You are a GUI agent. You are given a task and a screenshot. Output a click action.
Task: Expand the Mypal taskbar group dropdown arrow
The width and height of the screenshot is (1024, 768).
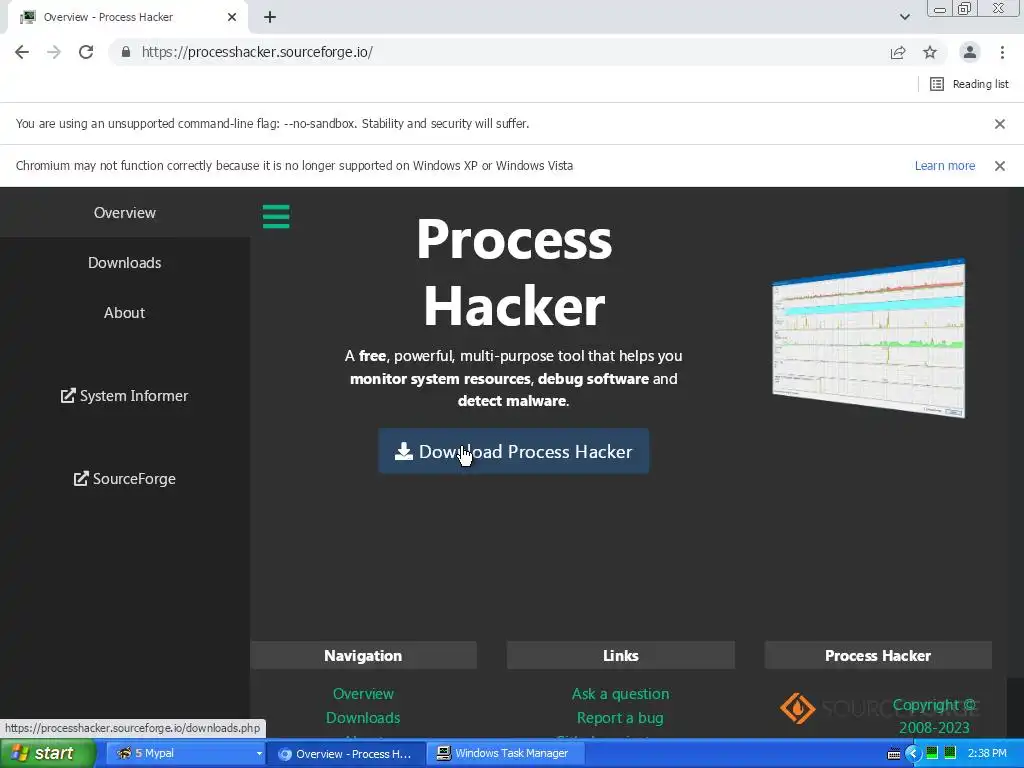click(x=259, y=754)
